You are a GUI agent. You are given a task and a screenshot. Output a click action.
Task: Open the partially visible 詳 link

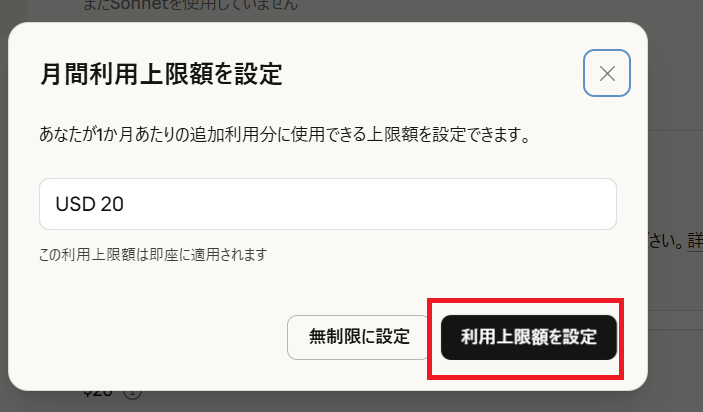pos(695,241)
